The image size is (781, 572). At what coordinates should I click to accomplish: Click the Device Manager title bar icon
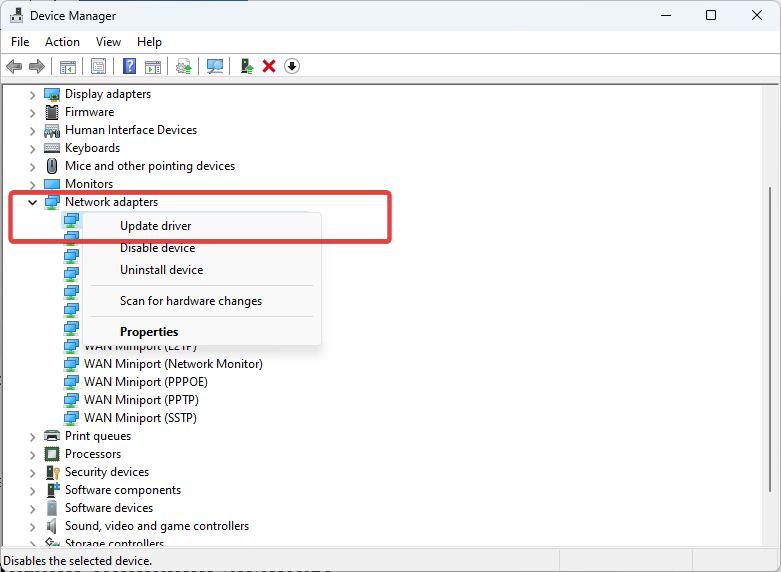click(16, 15)
